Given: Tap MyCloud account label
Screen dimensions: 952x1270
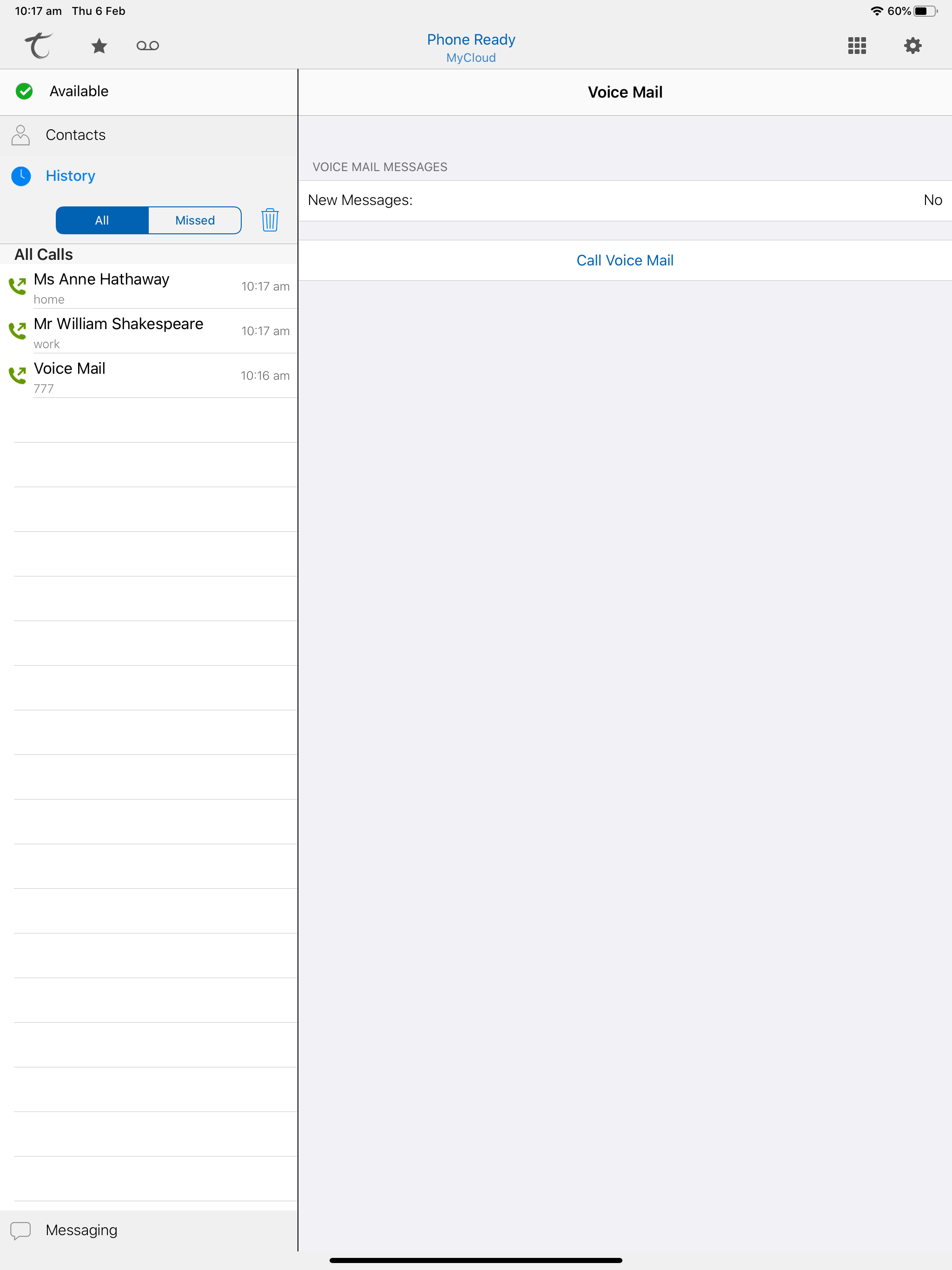Looking at the screenshot, I should 471,58.
